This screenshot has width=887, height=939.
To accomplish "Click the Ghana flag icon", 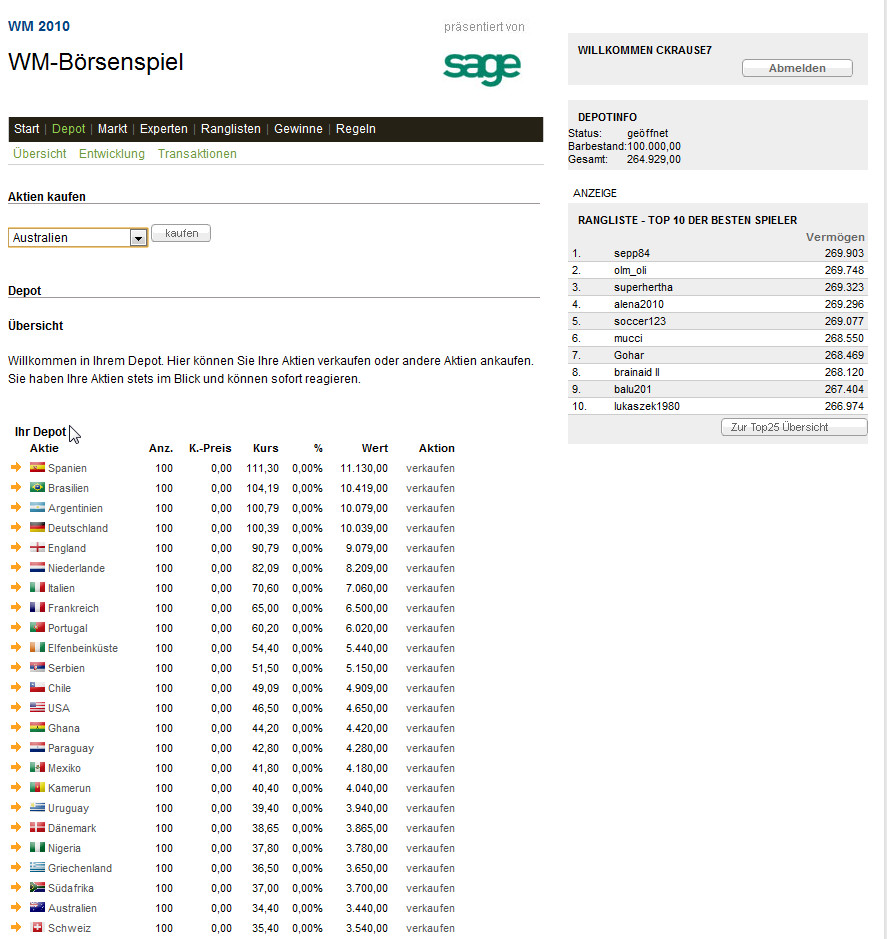I will (x=37, y=728).
